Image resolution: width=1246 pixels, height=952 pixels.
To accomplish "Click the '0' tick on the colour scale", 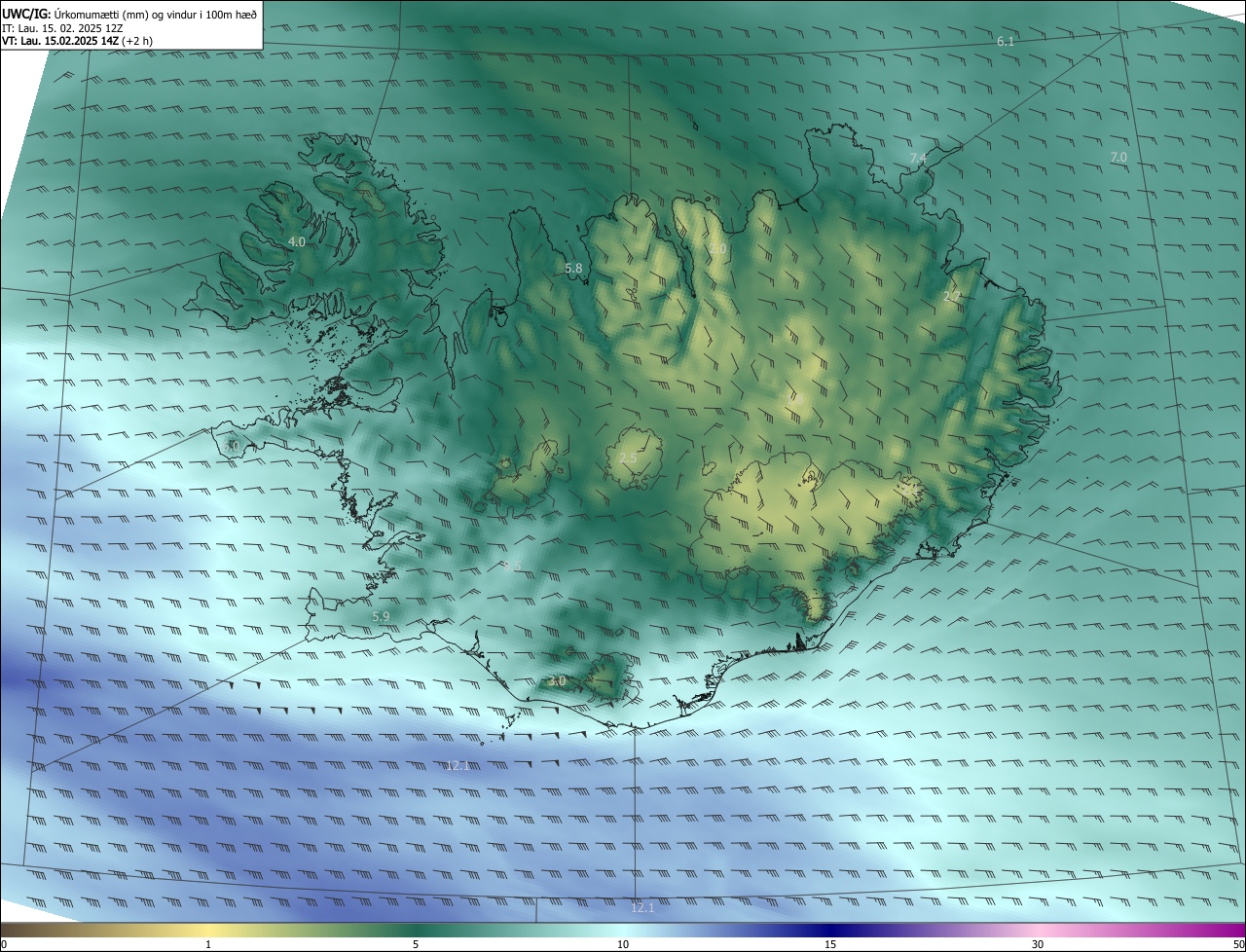I will click(4, 945).
